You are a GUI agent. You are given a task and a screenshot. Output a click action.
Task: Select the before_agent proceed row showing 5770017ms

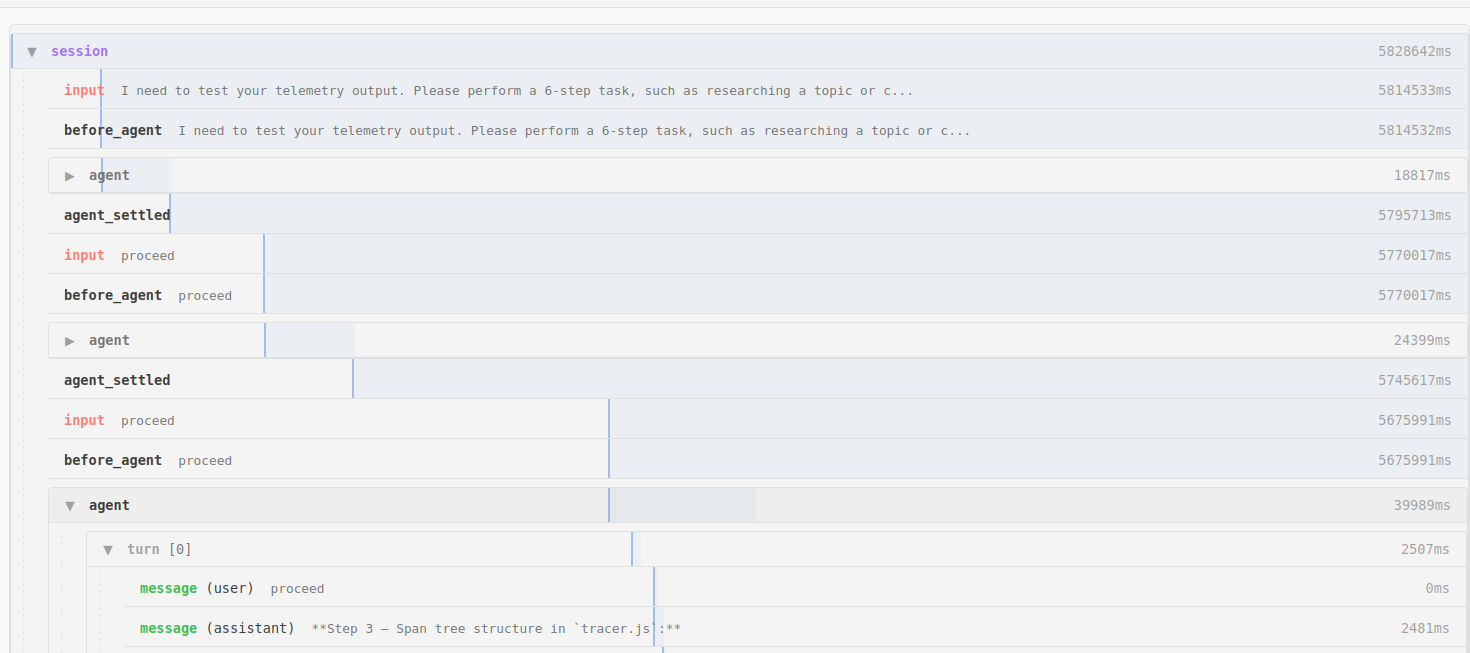pyautogui.click(x=758, y=295)
